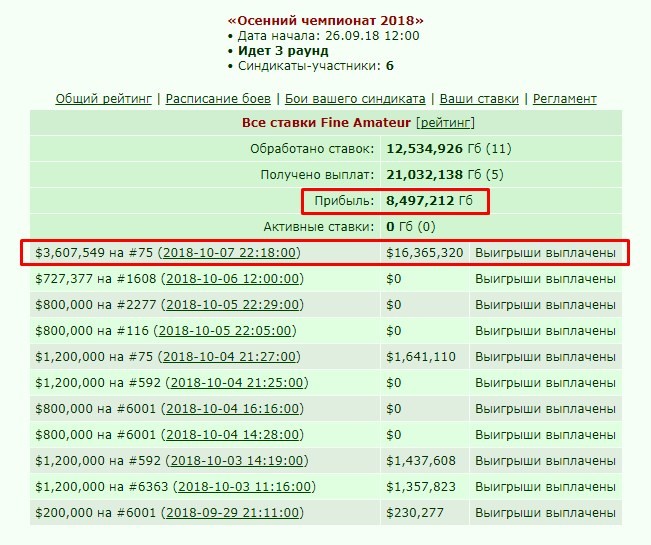Open the Общий рейтинг link
The width and height of the screenshot is (651, 545).
tap(104, 99)
